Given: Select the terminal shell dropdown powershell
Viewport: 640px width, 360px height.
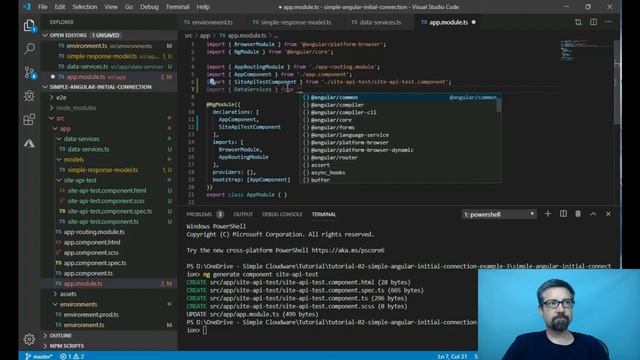Looking at the screenshot, I should [499, 214].
